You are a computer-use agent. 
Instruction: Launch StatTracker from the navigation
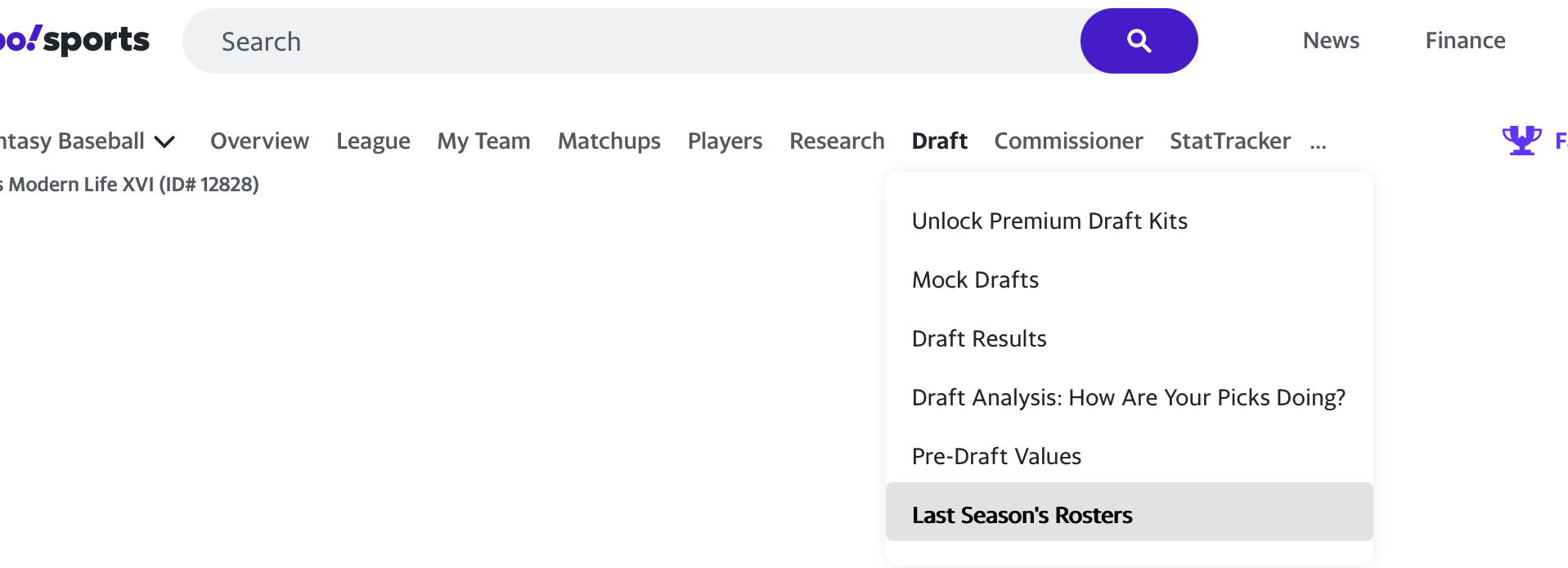click(1229, 141)
